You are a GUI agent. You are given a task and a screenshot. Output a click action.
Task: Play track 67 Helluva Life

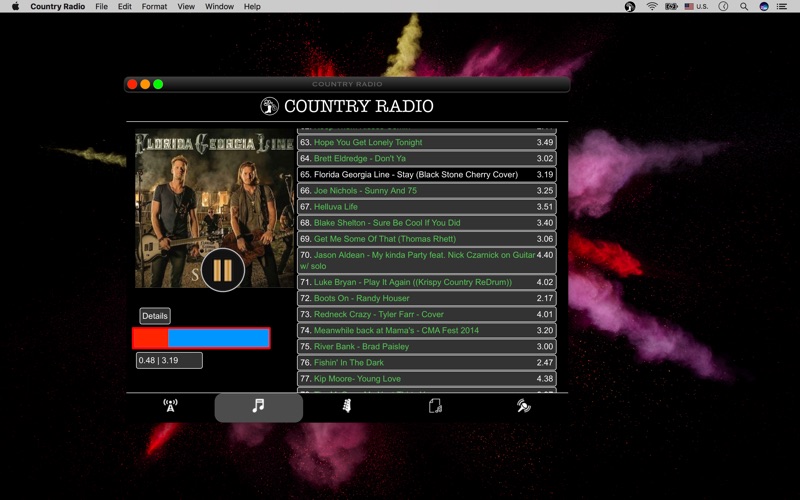coord(427,207)
